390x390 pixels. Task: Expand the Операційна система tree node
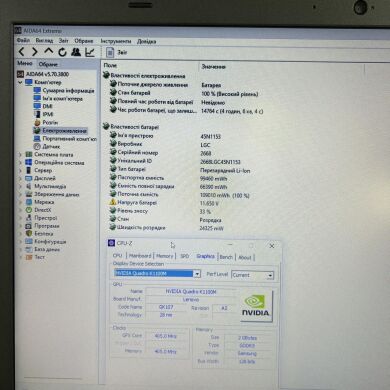20,162
